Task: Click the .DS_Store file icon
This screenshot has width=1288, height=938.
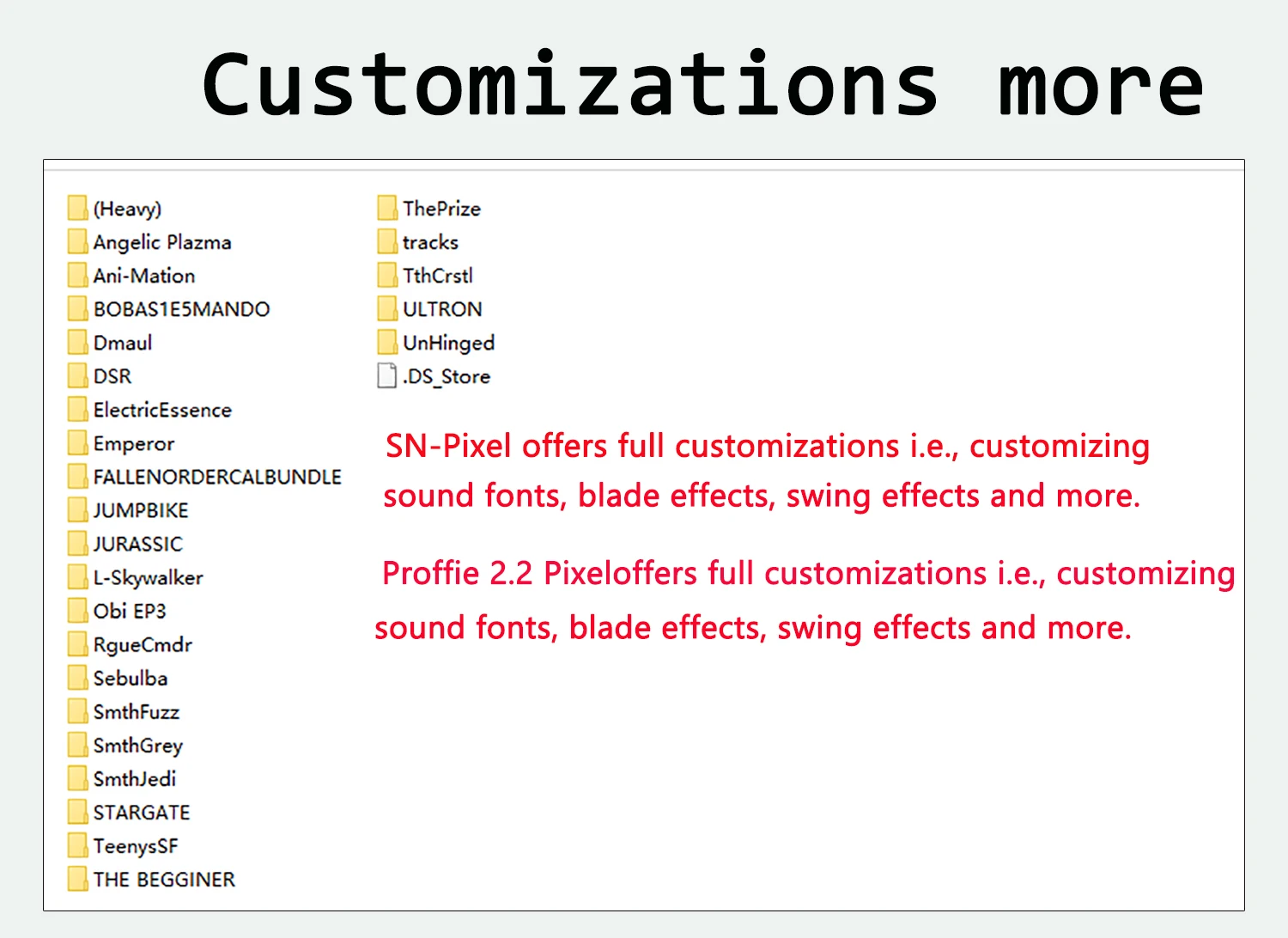Action: pos(387,376)
